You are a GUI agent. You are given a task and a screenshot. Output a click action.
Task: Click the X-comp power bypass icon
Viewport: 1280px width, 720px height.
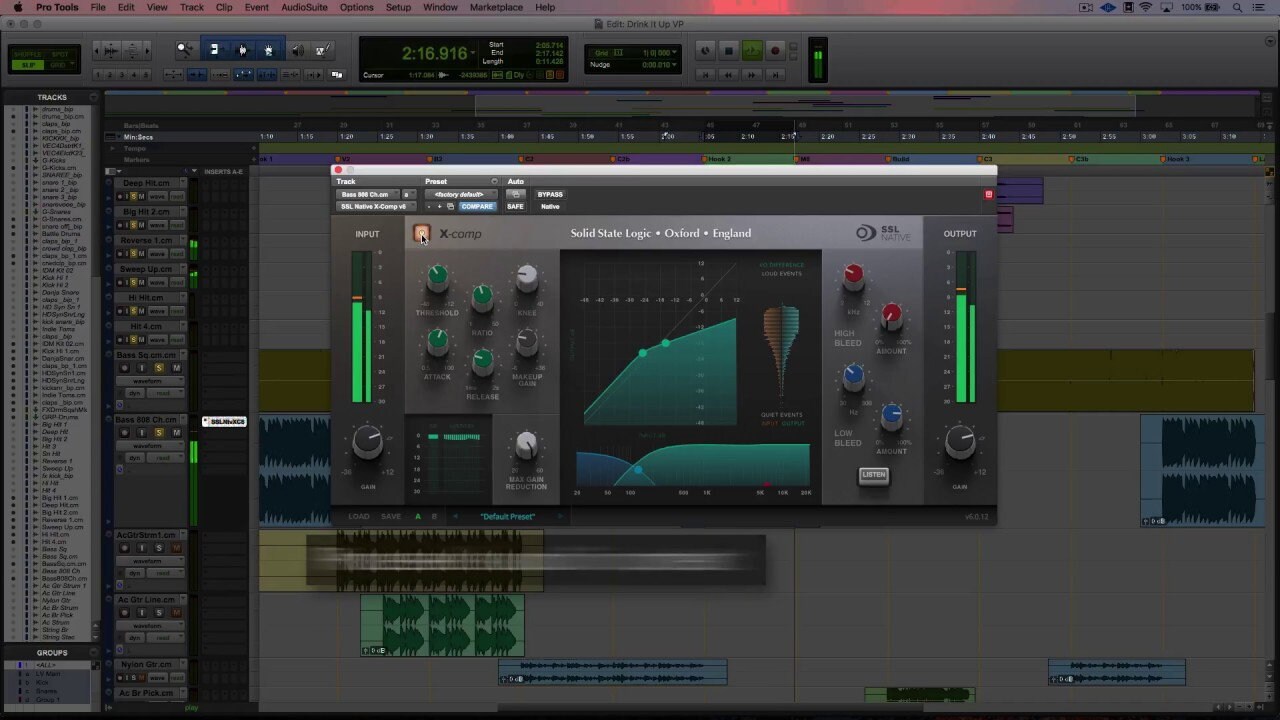tap(421, 233)
